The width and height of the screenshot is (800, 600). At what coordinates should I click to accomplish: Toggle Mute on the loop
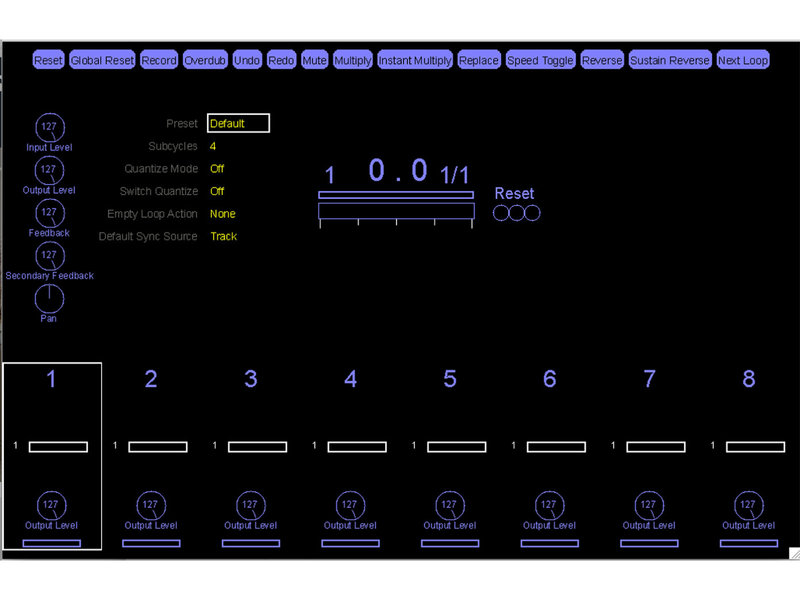[x=314, y=61]
